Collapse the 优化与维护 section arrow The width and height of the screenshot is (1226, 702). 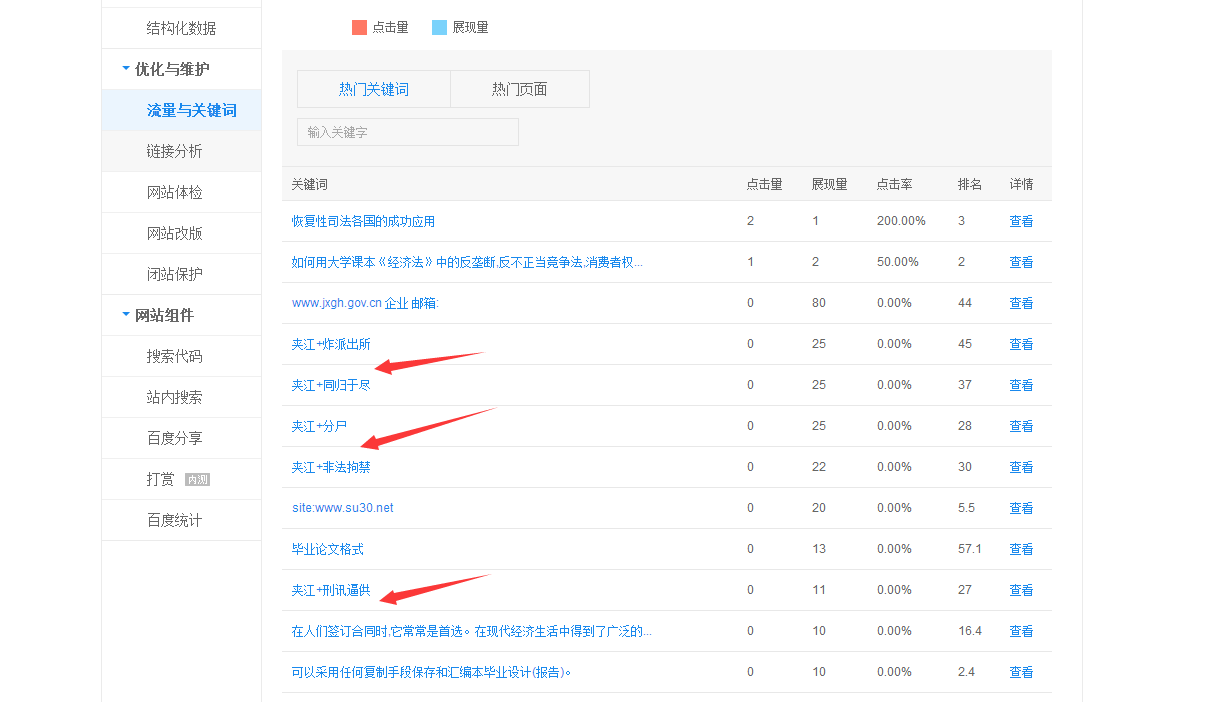125,69
